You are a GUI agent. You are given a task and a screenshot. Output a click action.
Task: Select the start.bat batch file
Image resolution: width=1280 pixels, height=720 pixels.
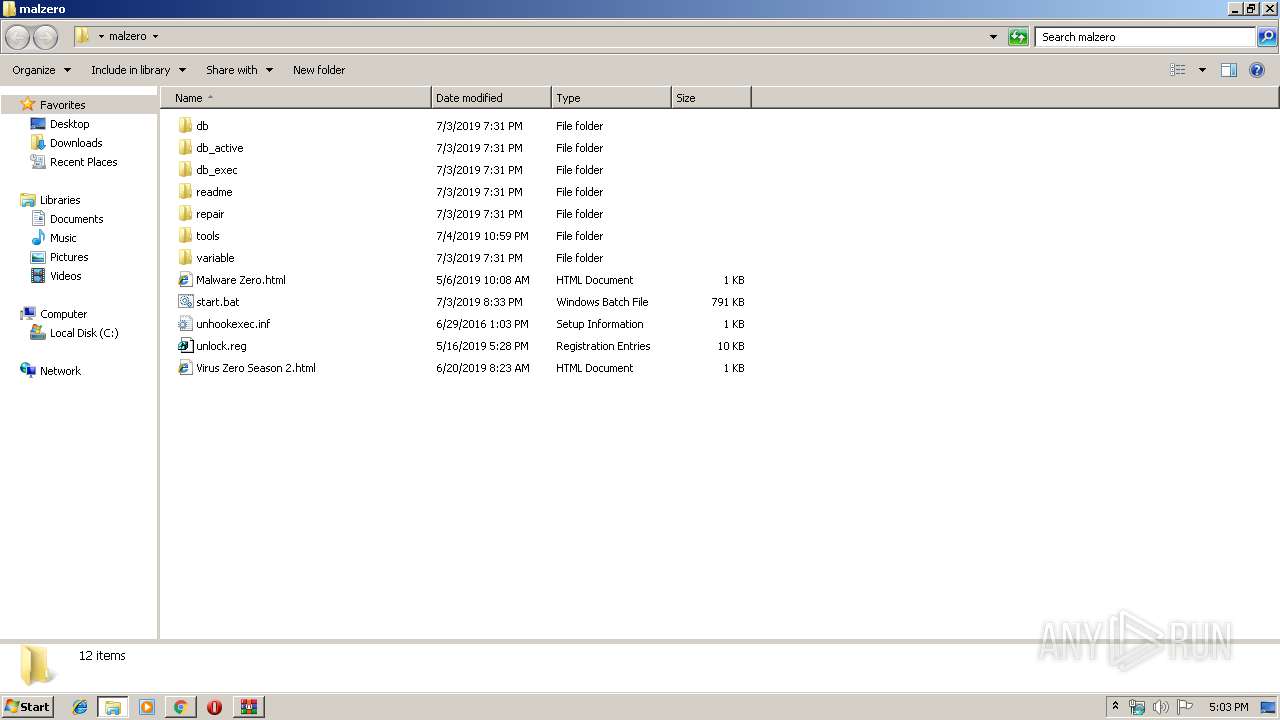[x=217, y=302]
